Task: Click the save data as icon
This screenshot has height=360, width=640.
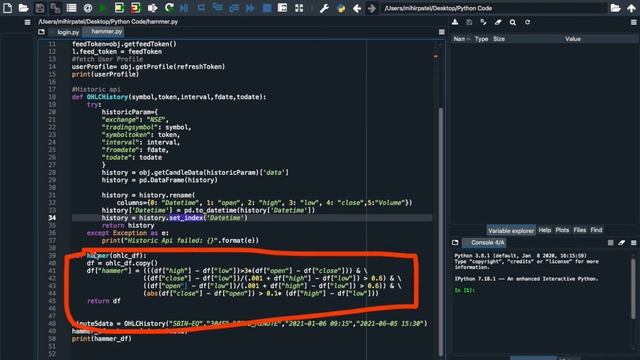Action: (x=484, y=22)
